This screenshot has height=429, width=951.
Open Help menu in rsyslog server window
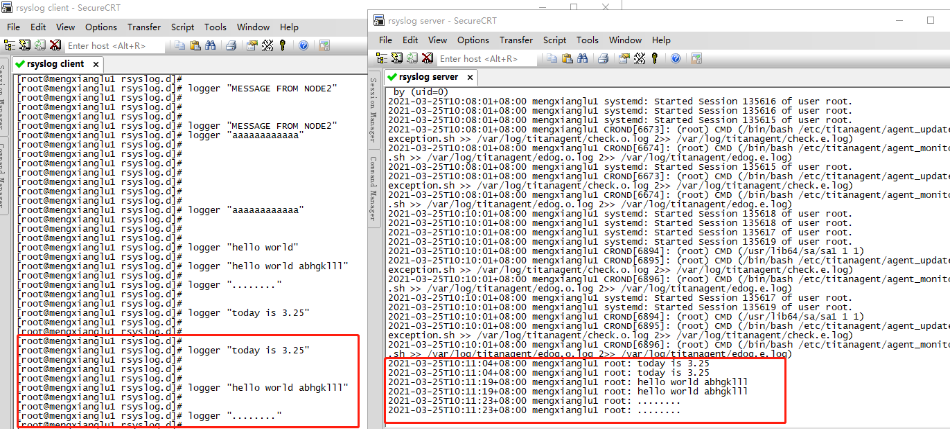[661, 40]
